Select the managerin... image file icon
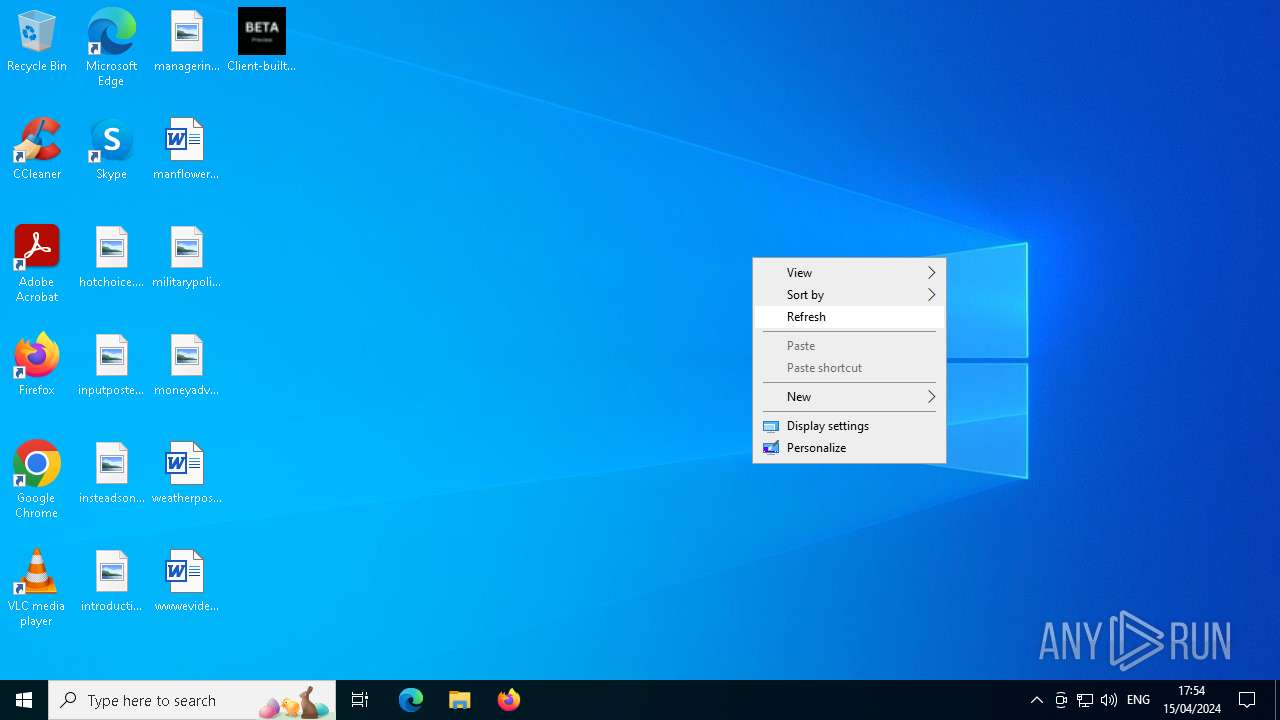1280x720 pixels. click(x=186, y=42)
